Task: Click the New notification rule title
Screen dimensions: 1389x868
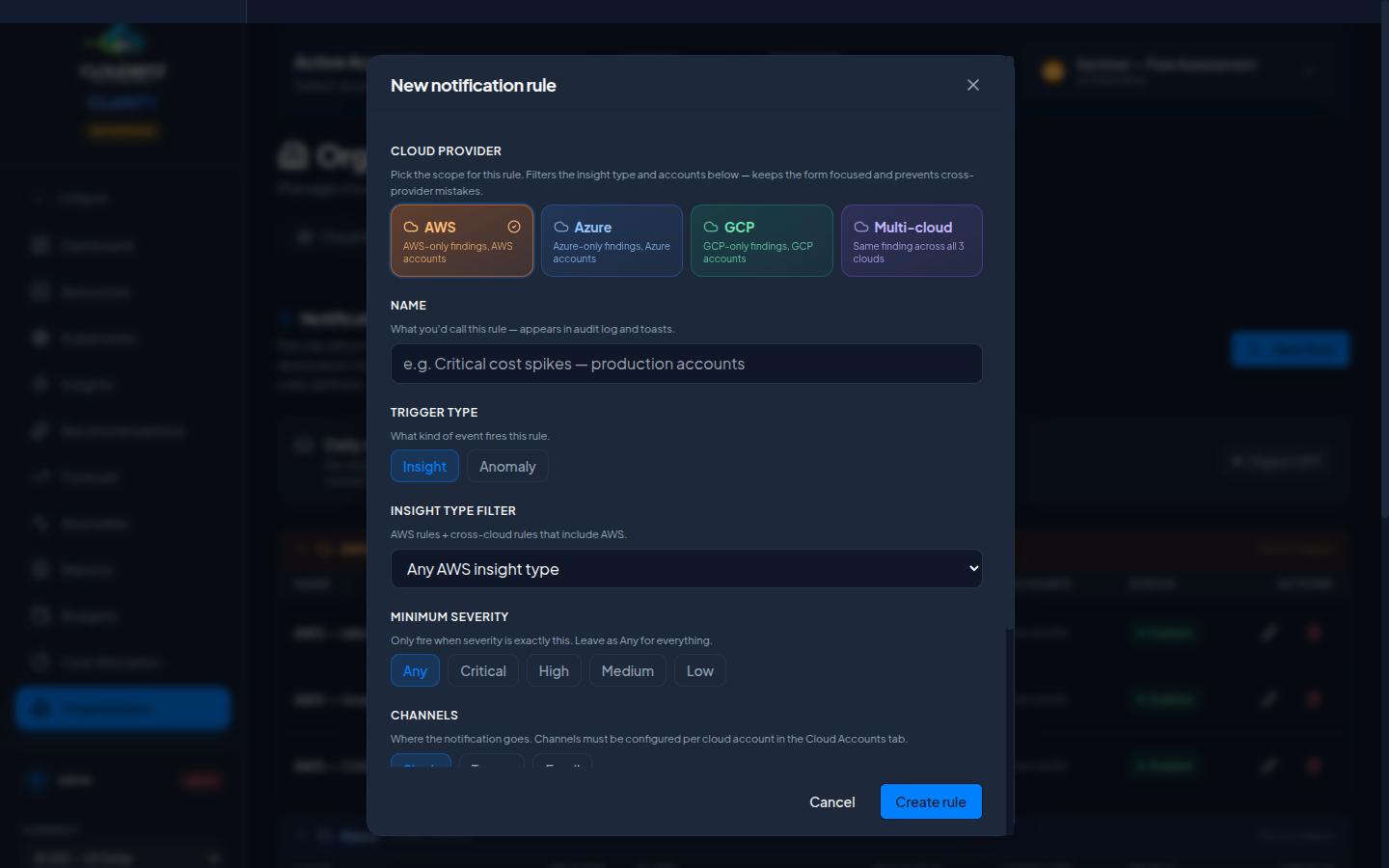Action: point(474,86)
